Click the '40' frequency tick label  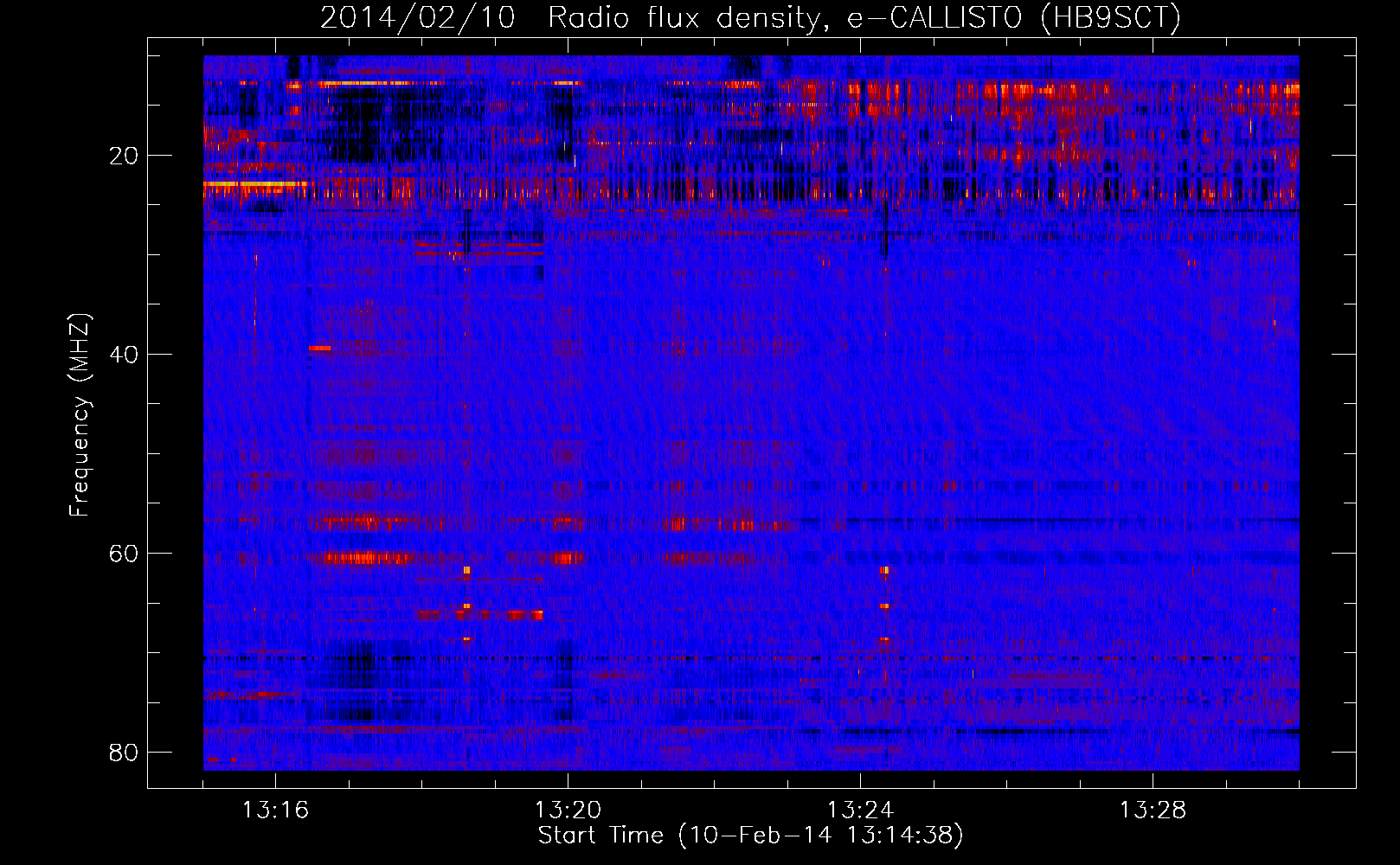click(124, 355)
